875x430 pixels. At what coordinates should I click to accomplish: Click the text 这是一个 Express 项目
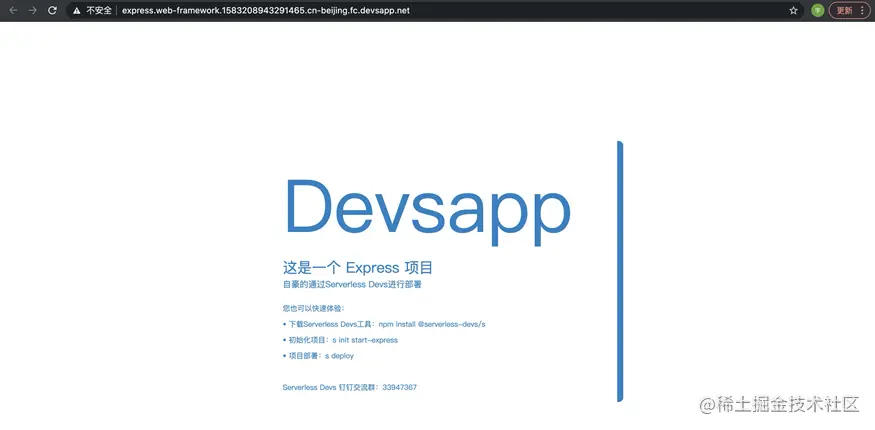[358, 268]
